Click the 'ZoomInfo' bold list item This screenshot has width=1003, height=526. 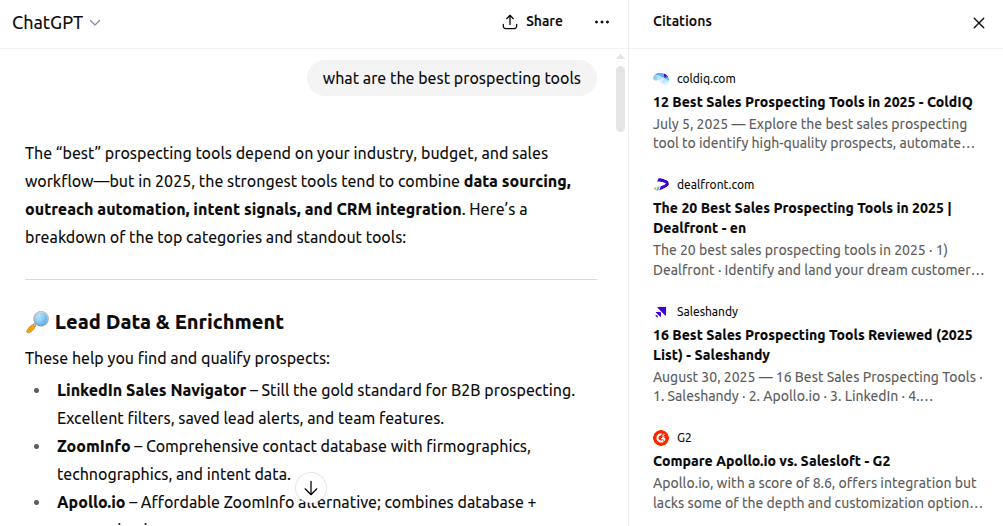93,446
